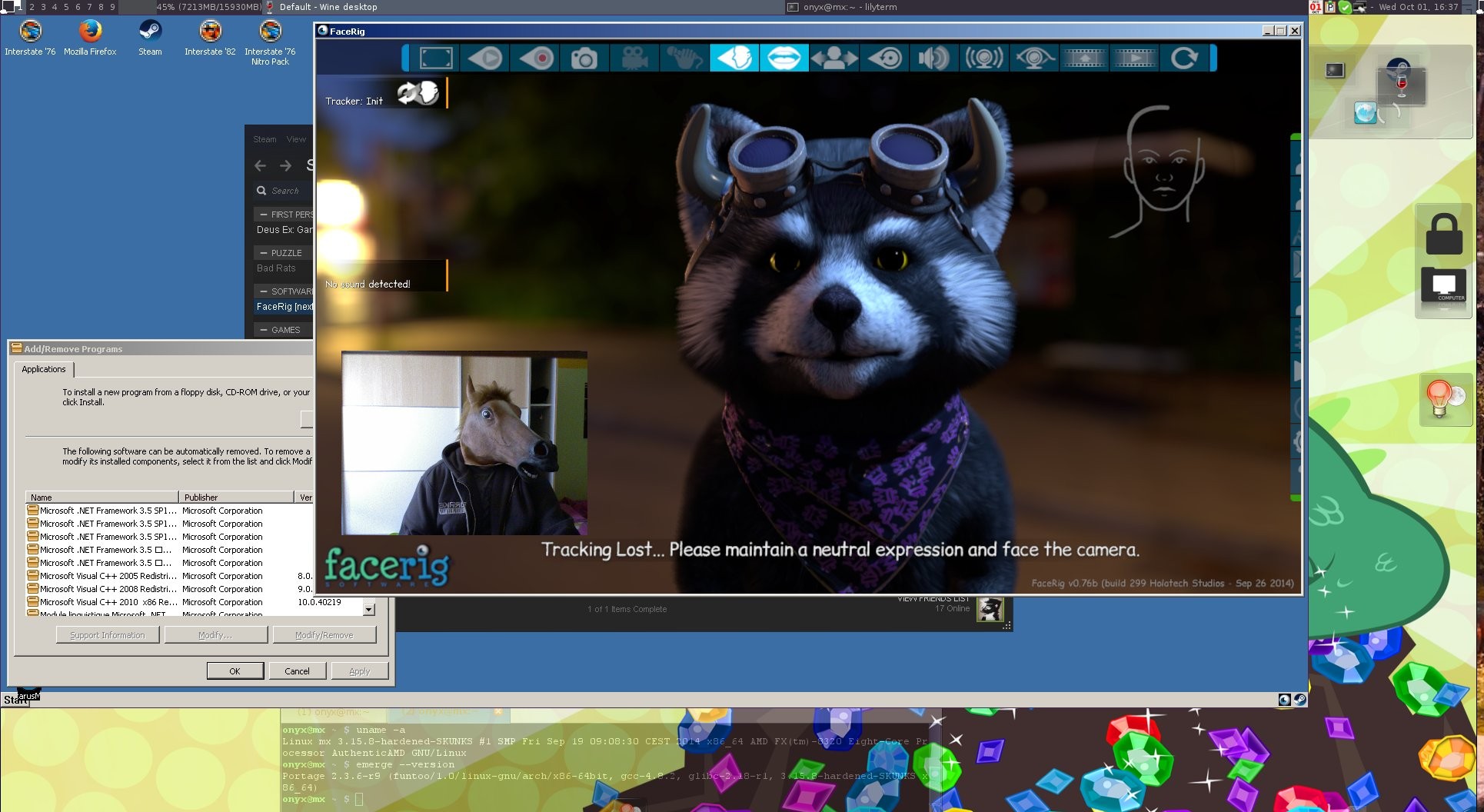Click the Support Information button

click(x=108, y=635)
